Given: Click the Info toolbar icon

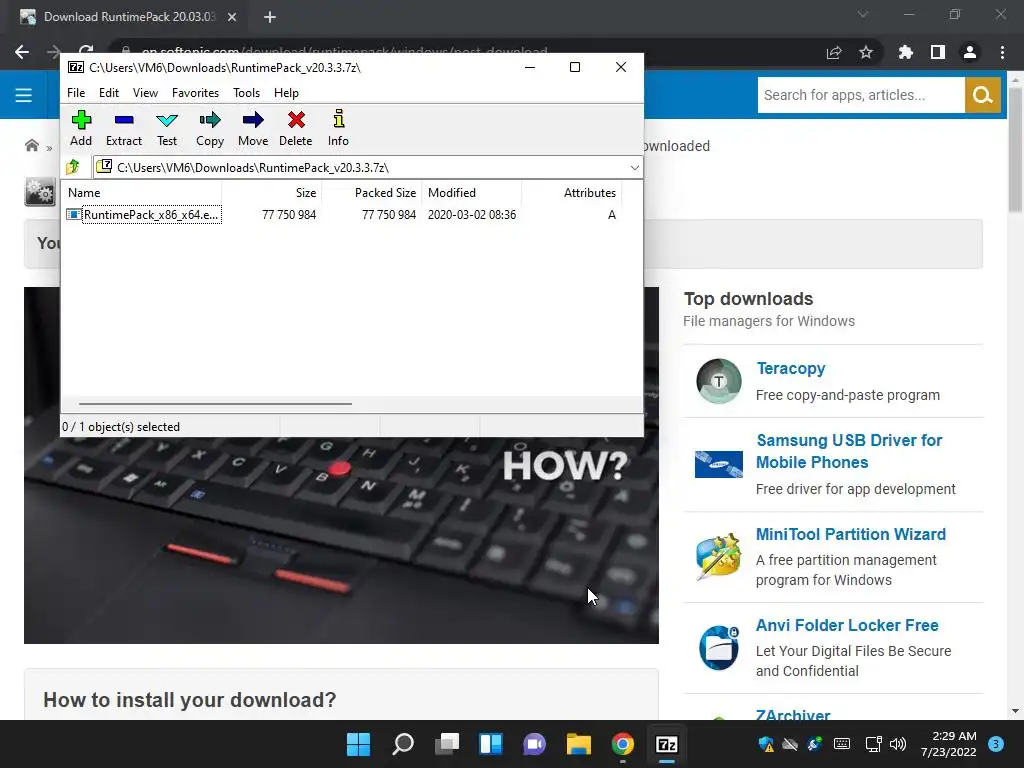Looking at the screenshot, I should [338, 120].
